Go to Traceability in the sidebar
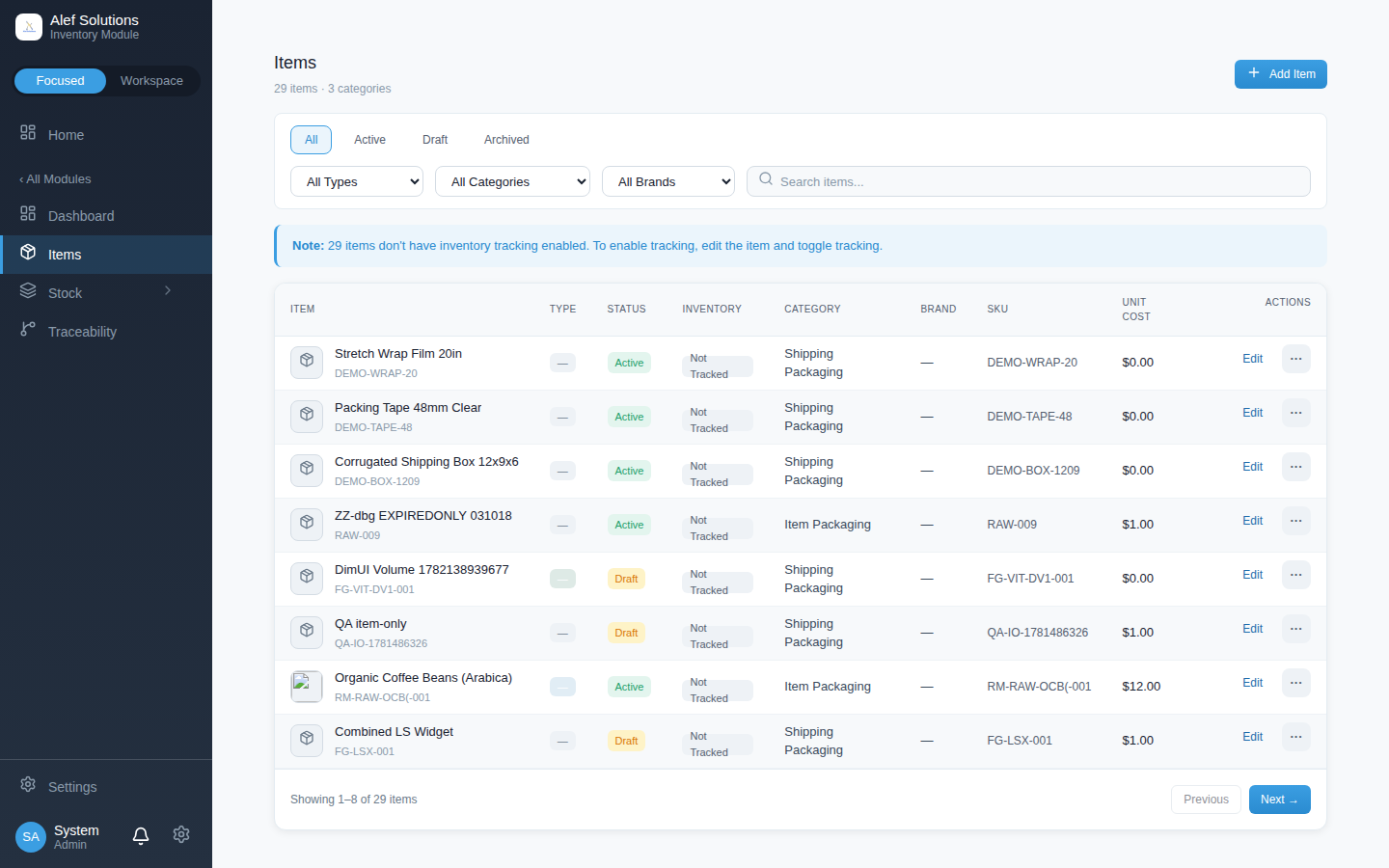Viewport: 1389px width, 868px height. (x=106, y=332)
